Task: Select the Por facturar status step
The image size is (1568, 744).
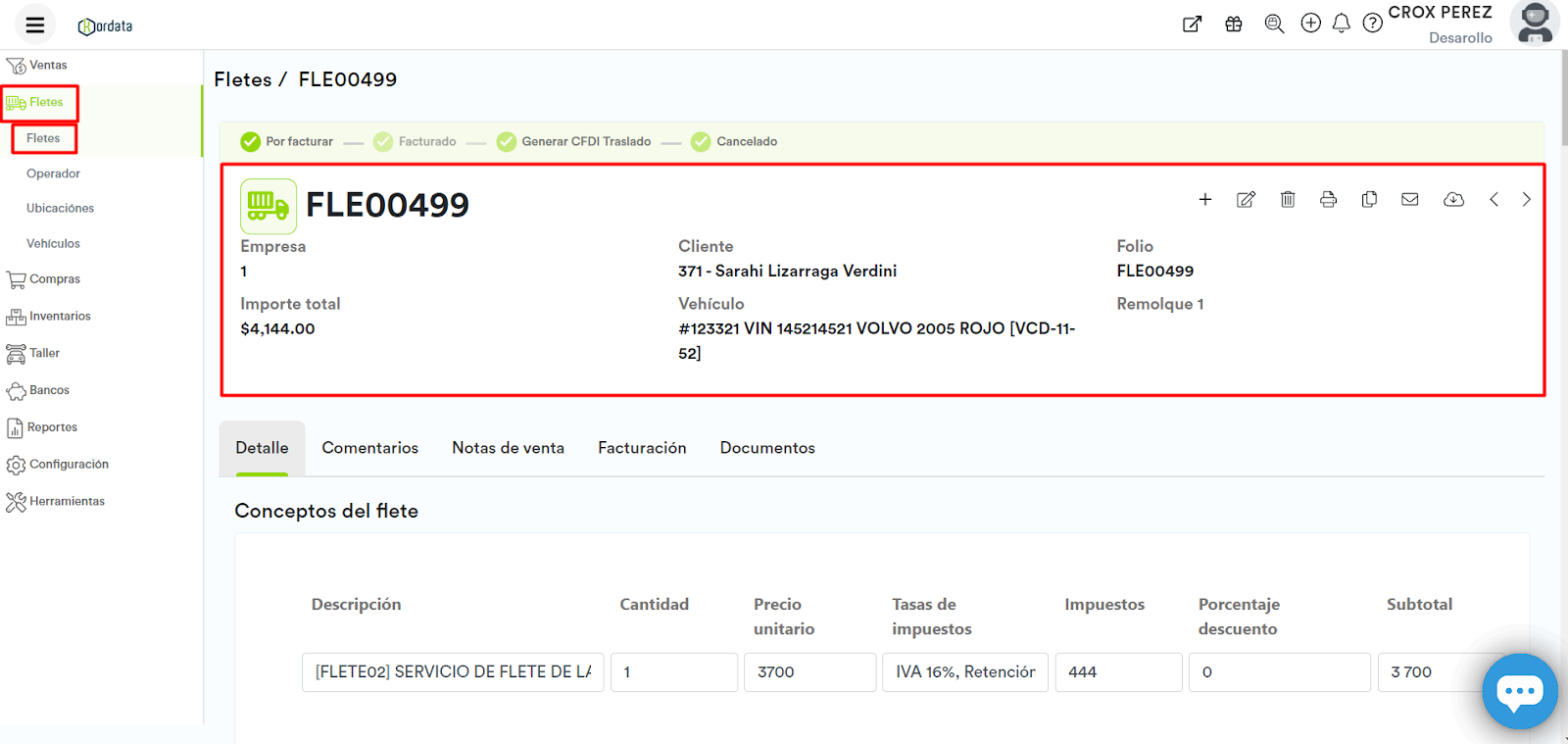Action: (x=287, y=142)
